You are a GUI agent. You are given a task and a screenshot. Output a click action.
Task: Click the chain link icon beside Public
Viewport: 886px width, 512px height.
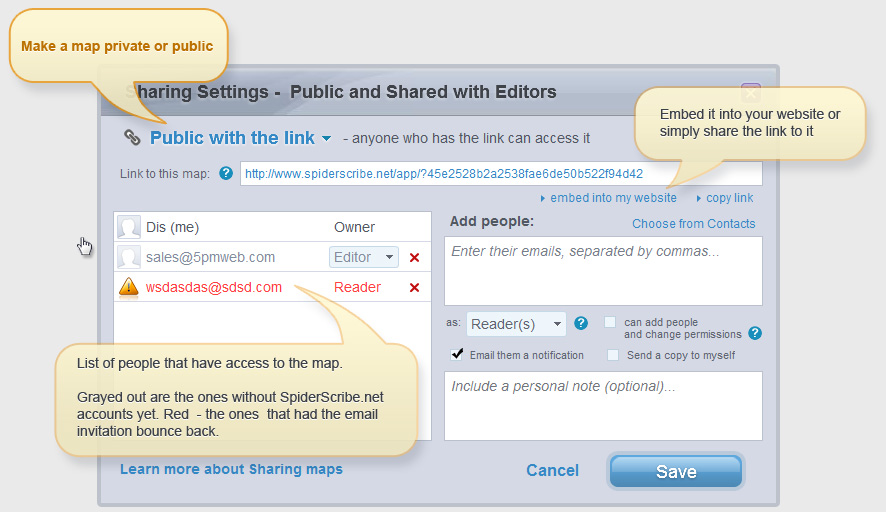132,138
